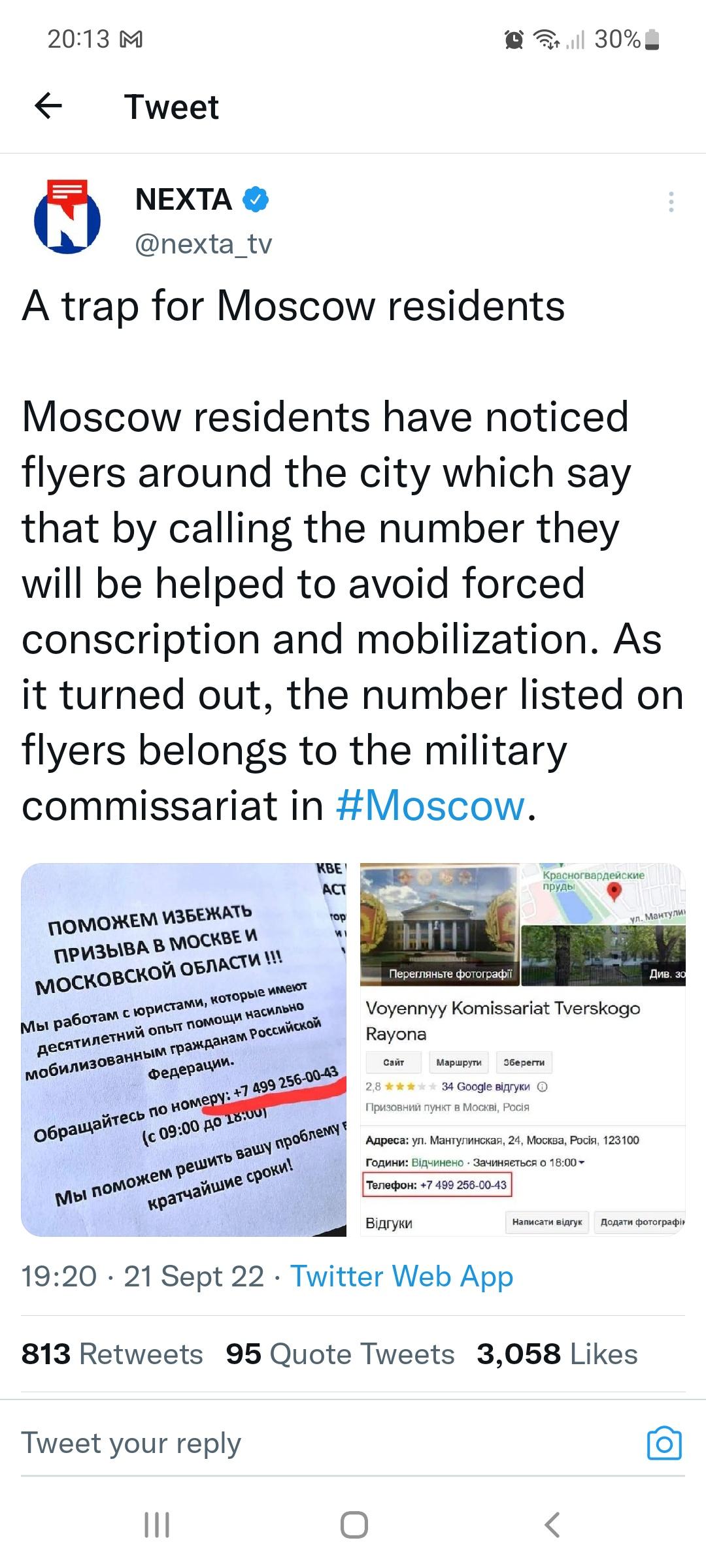Tap Android recent apps button
The image size is (706, 1568).
click(157, 1526)
